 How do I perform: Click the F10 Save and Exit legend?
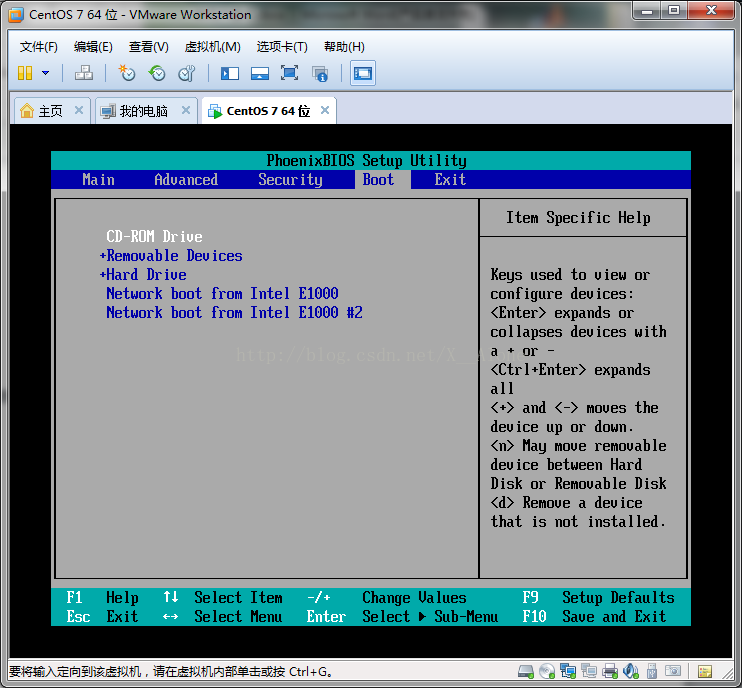[x=594, y=617]
